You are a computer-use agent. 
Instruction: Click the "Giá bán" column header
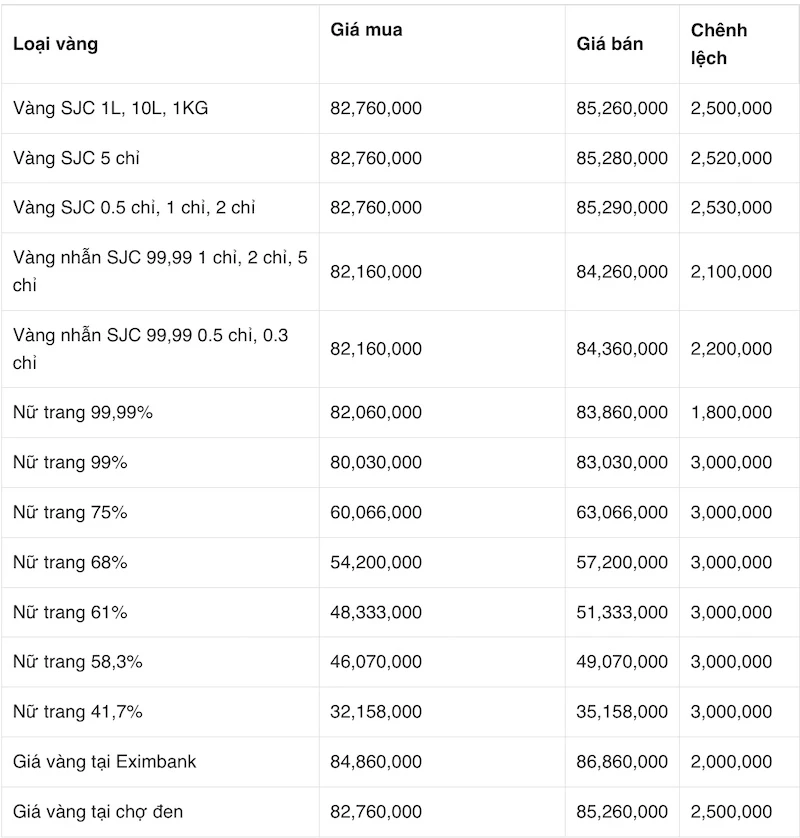click(610, 44)
